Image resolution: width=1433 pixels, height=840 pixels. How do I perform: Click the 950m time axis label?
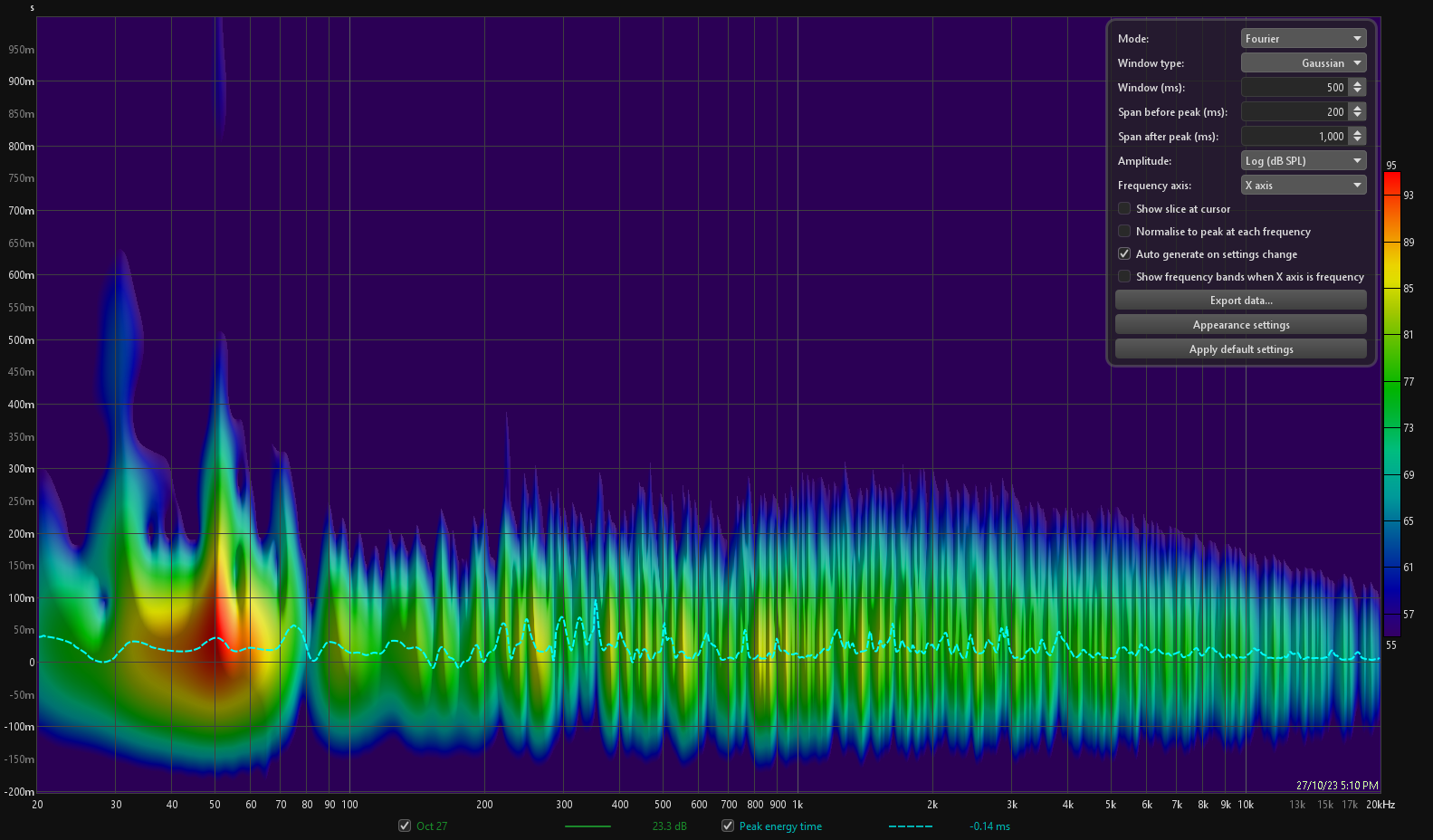(x=22, y=50)
